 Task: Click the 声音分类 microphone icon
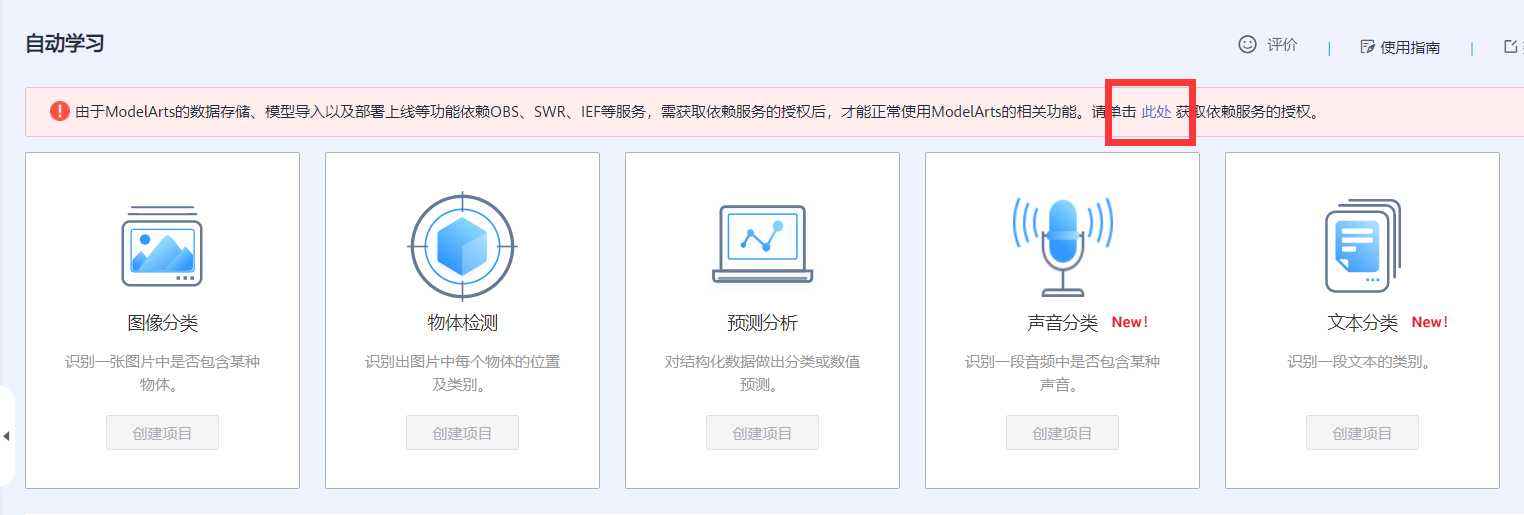[1062, 246]
